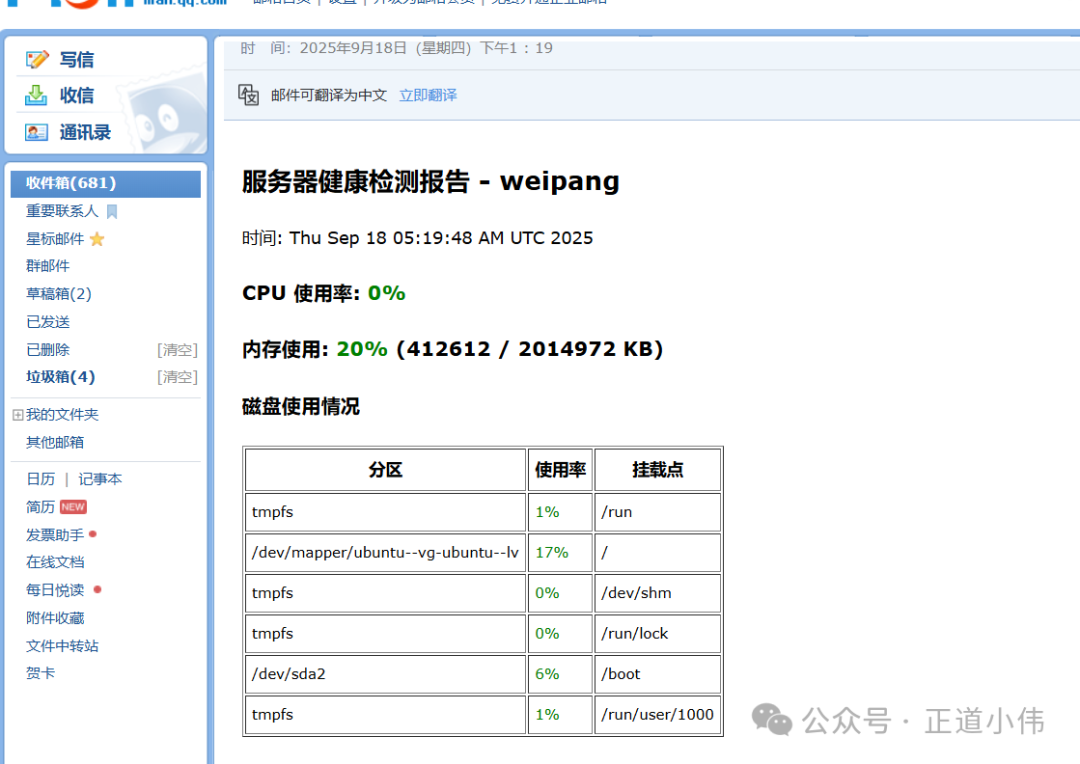
Task: Open 我的文件夹 folder list
Action: (x=62, y=415)
